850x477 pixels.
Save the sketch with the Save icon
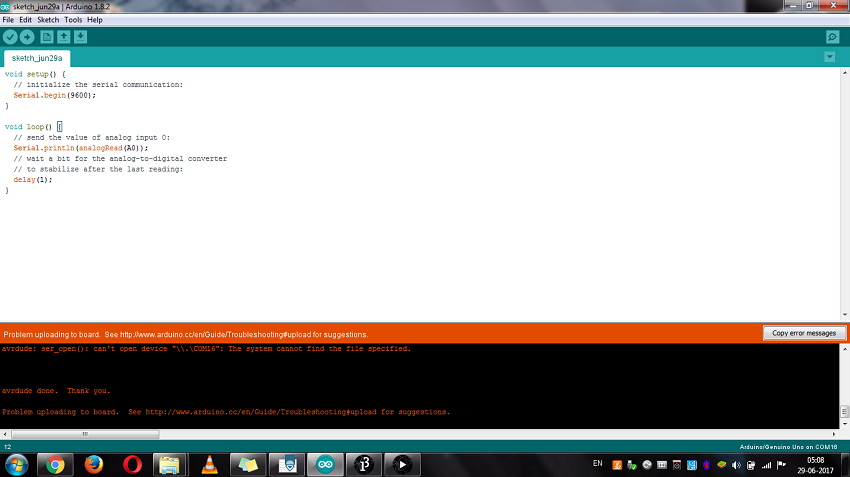pos(80,37)
